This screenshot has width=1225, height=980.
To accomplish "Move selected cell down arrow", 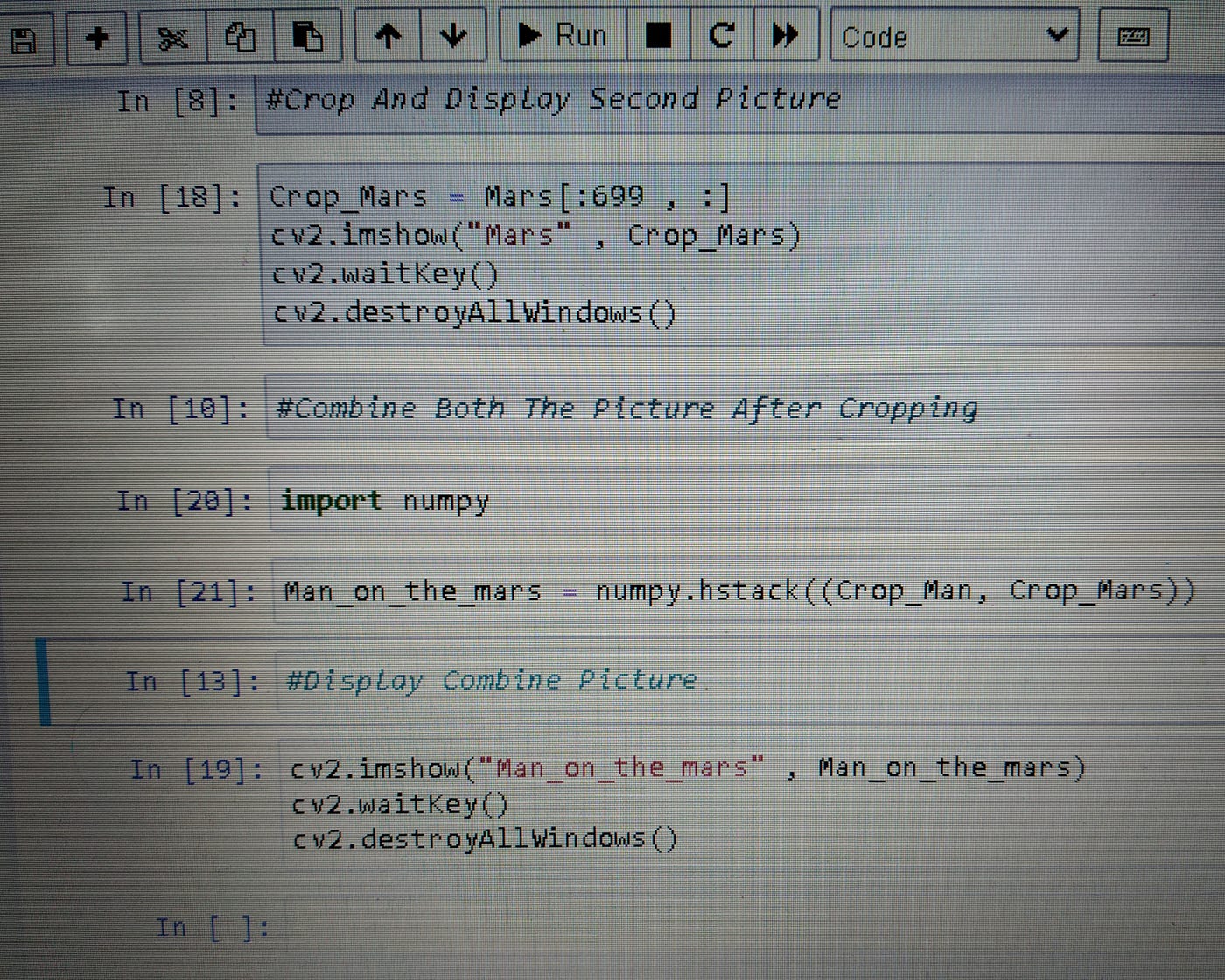I will [x=452, y=36].
